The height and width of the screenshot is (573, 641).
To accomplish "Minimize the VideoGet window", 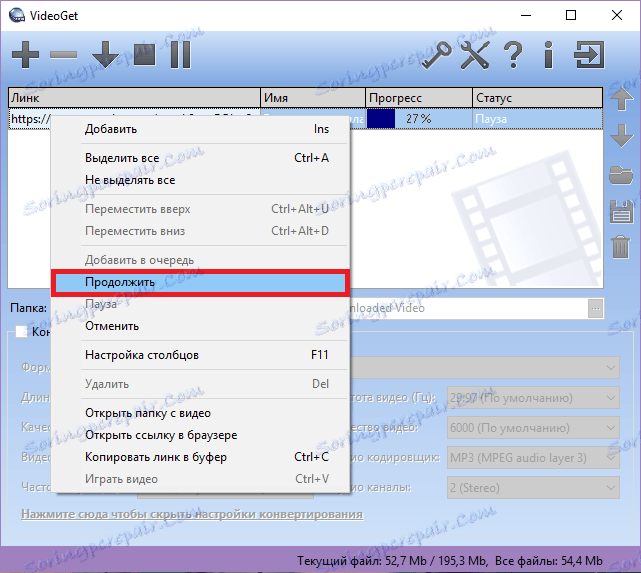I will pyautogui.click(x=526, y=16).
